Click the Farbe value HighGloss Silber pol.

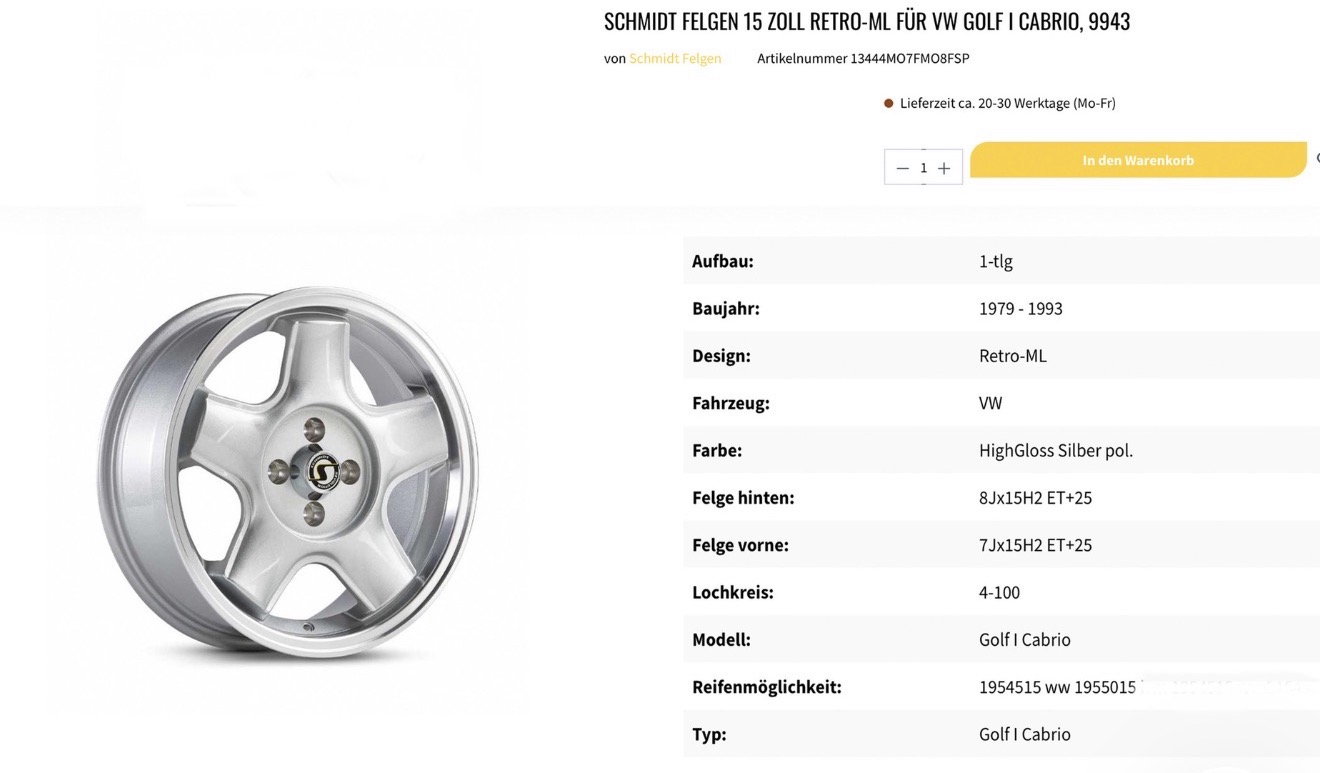pos(1055,451)
